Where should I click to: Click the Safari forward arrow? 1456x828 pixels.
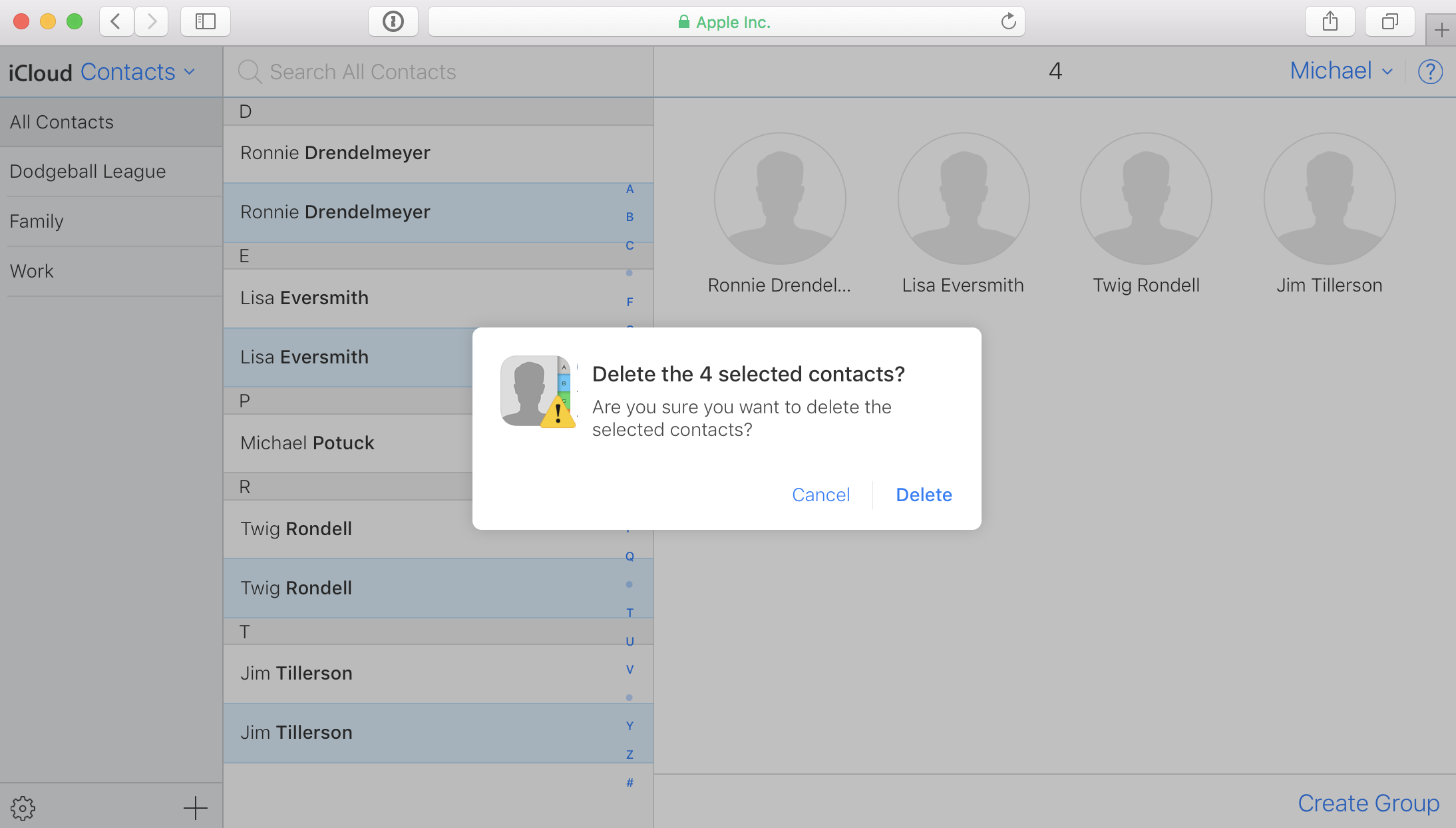(152, 21)
